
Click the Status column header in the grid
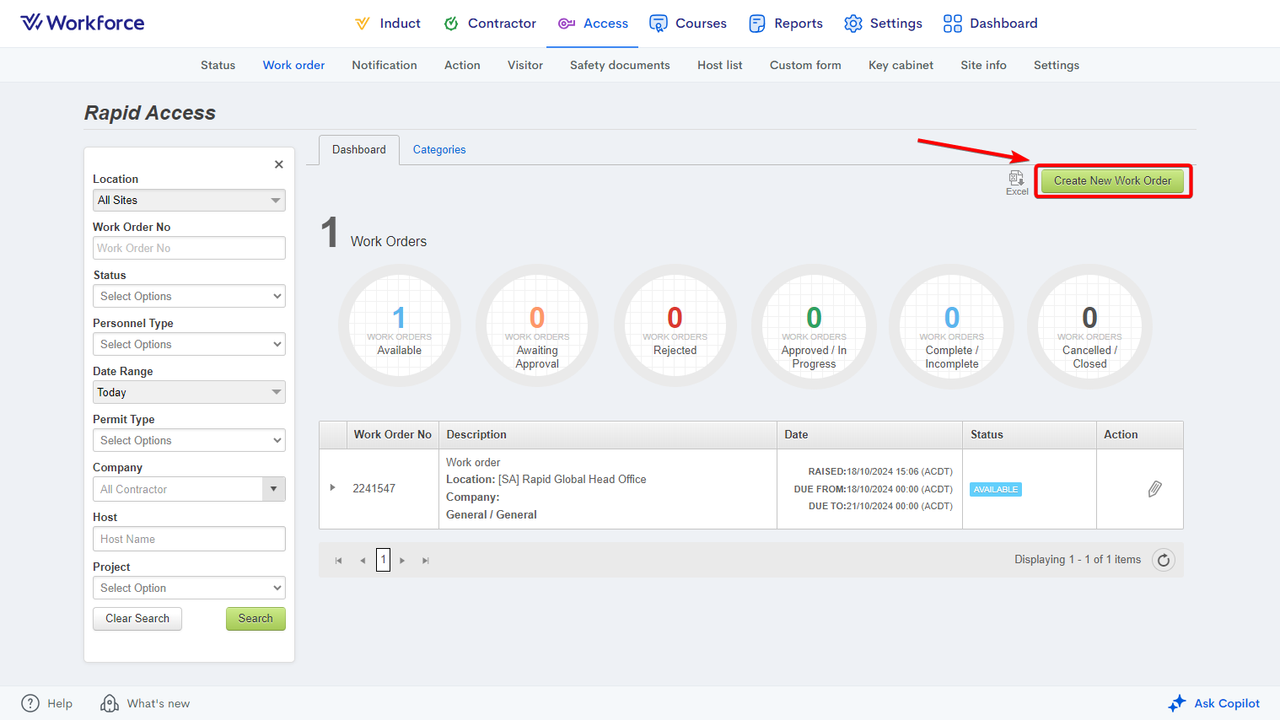point(1030,435)
